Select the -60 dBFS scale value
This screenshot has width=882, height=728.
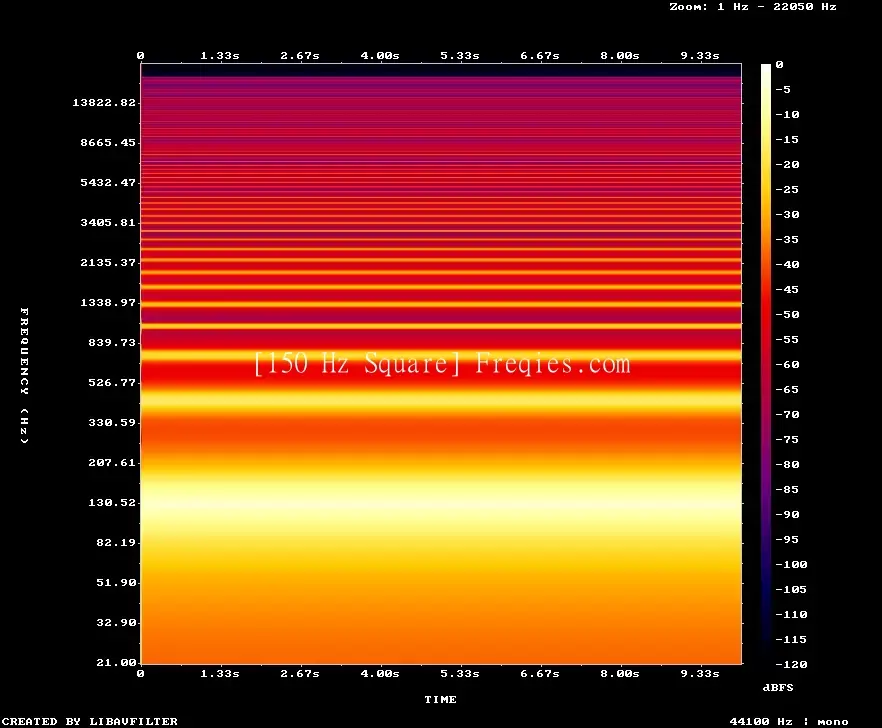(787, 364)
